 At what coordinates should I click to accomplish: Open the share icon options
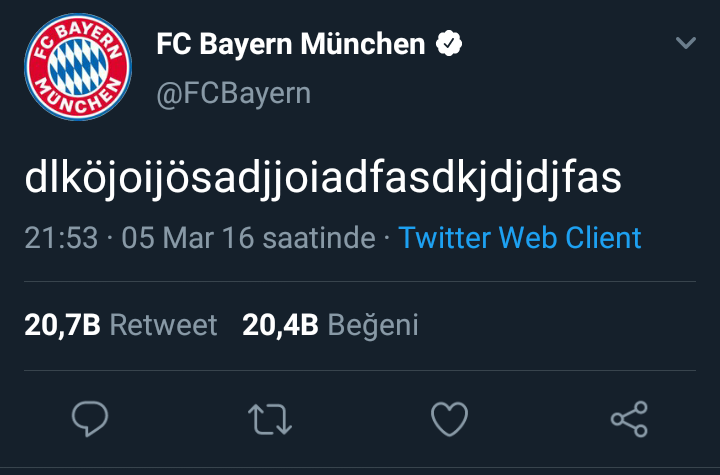pos(629,418)
